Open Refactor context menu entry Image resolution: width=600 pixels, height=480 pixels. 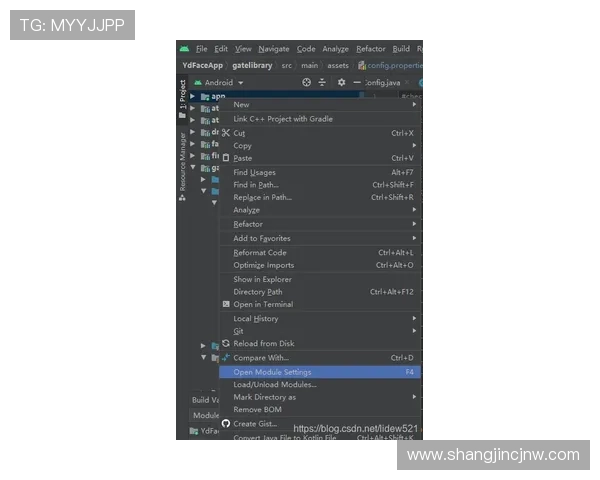point(320,224)
